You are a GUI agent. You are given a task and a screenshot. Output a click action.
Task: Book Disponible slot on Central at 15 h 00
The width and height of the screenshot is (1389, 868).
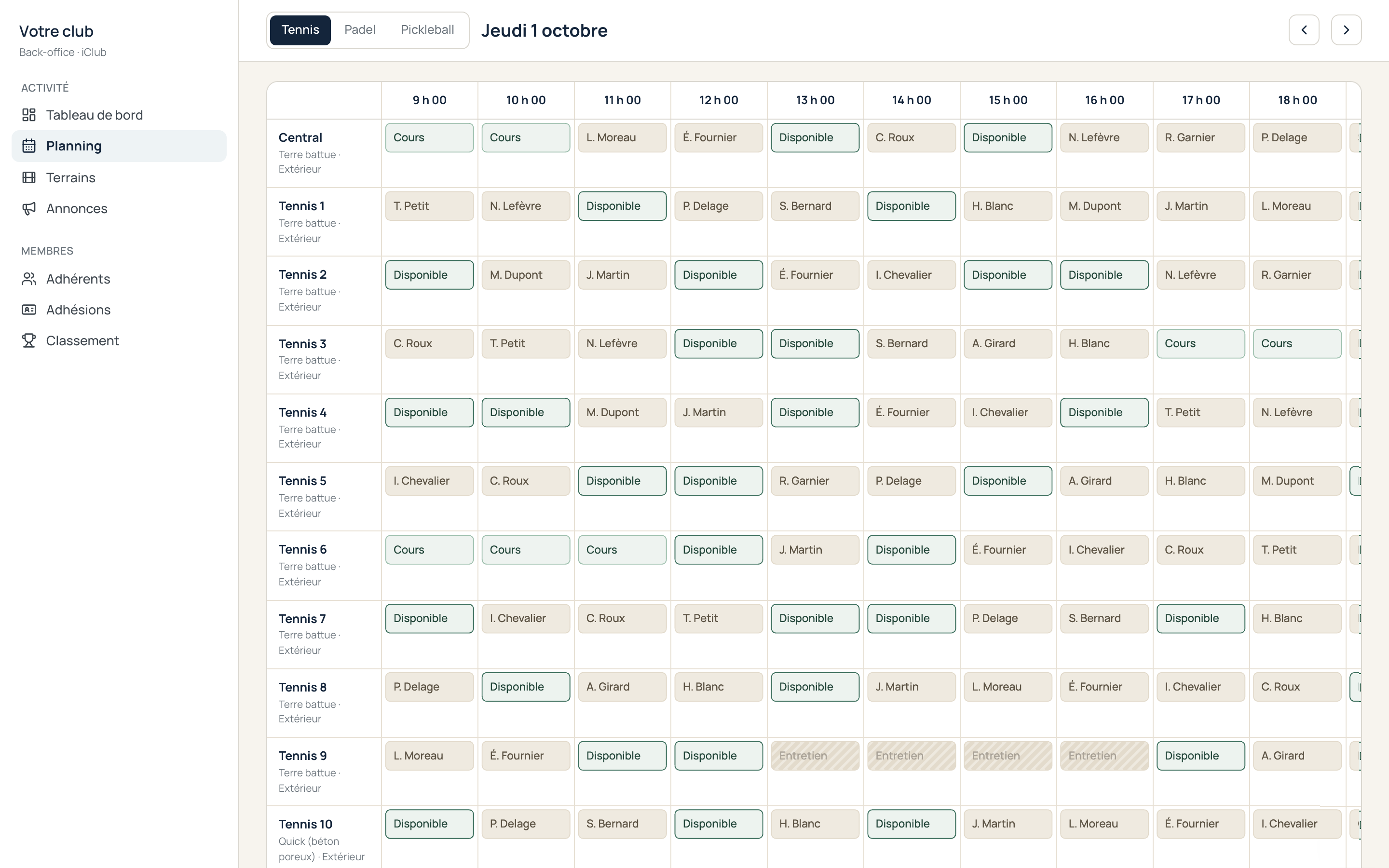[1008, 138]
